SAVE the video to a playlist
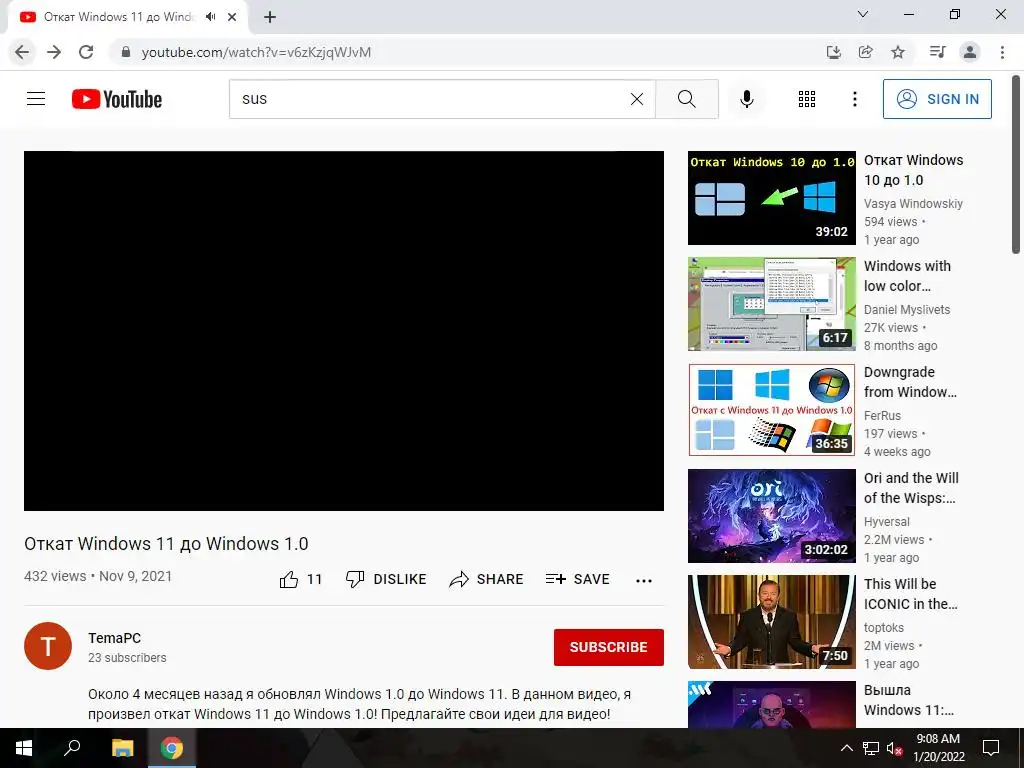This screenshot has height=768, width=1024. coord(577,579)
